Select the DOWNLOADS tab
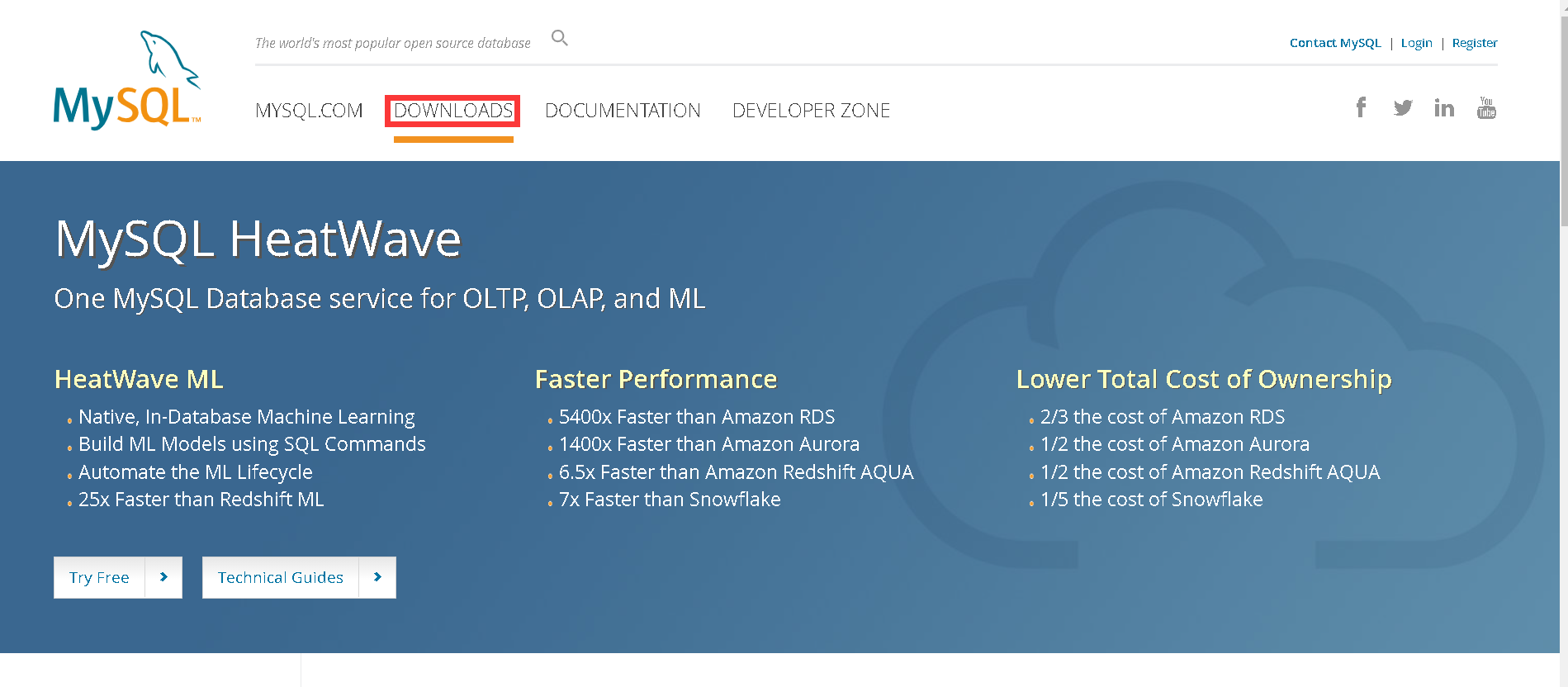Image resolution: width=1568 pixels, height=687 pixels. [452, 111]
